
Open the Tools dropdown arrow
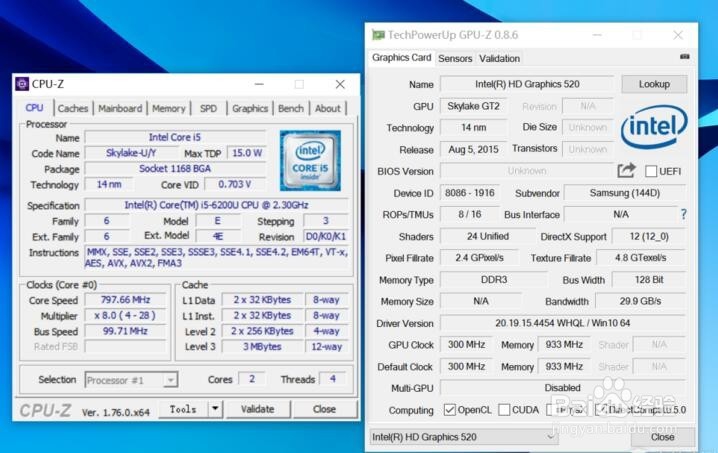coord(215,409)
